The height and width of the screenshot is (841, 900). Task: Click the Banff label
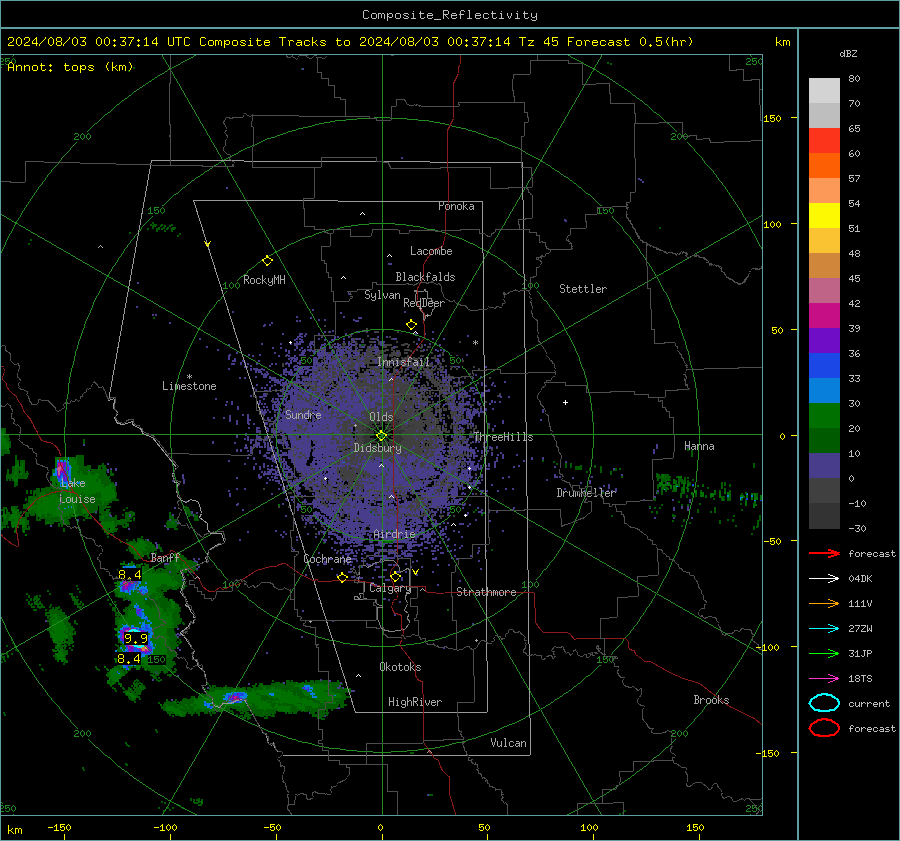pyautogui.click(x=165, y=557)
